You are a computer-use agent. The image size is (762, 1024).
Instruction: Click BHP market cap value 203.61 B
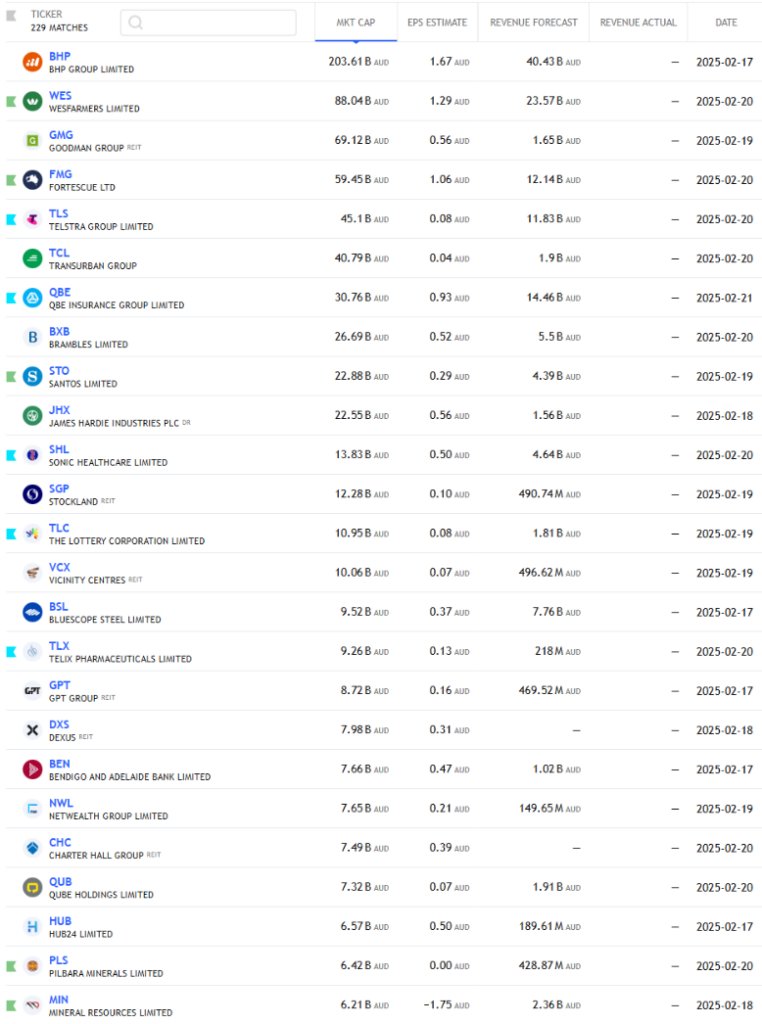[x=358, y=61]
